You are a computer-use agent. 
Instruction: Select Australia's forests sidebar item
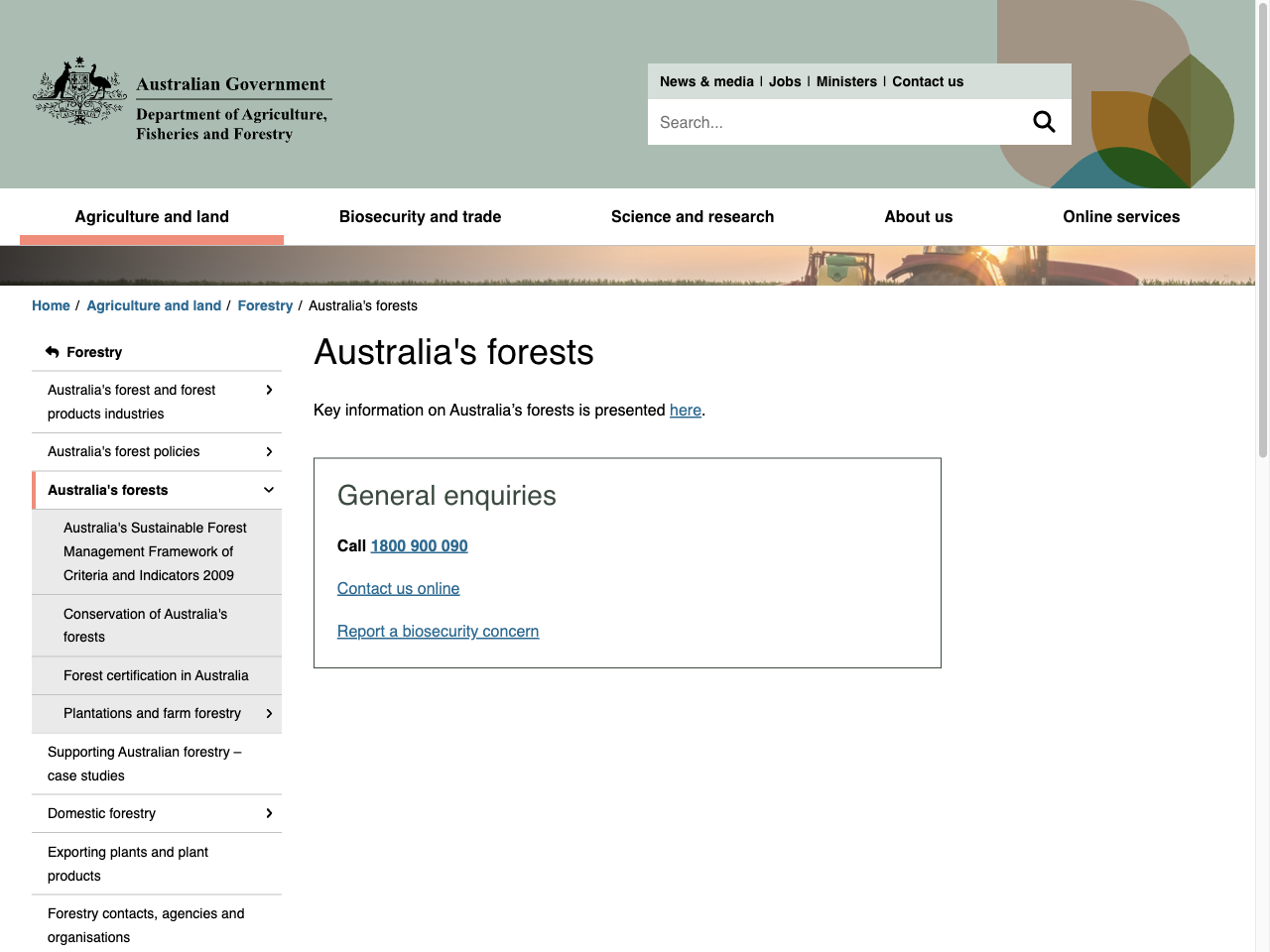[107, 490]
